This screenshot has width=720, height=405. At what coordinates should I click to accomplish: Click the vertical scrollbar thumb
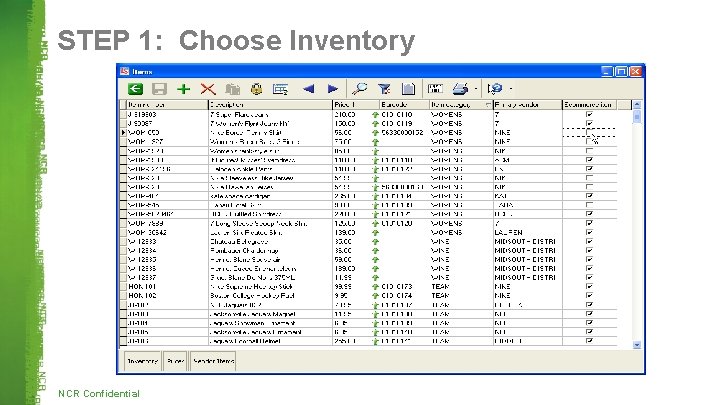(637, 116)
